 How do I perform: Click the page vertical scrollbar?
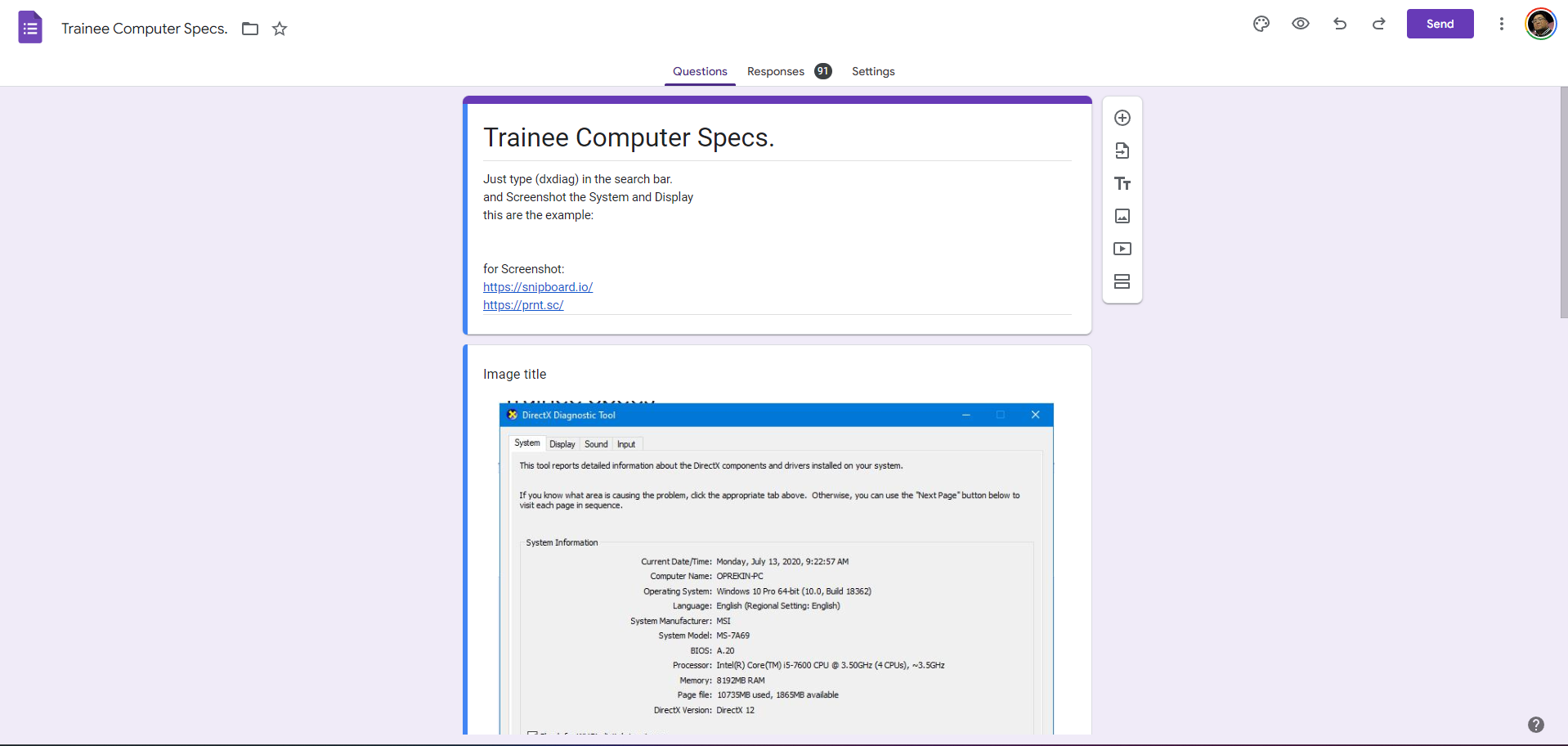tap(1563, 202)
